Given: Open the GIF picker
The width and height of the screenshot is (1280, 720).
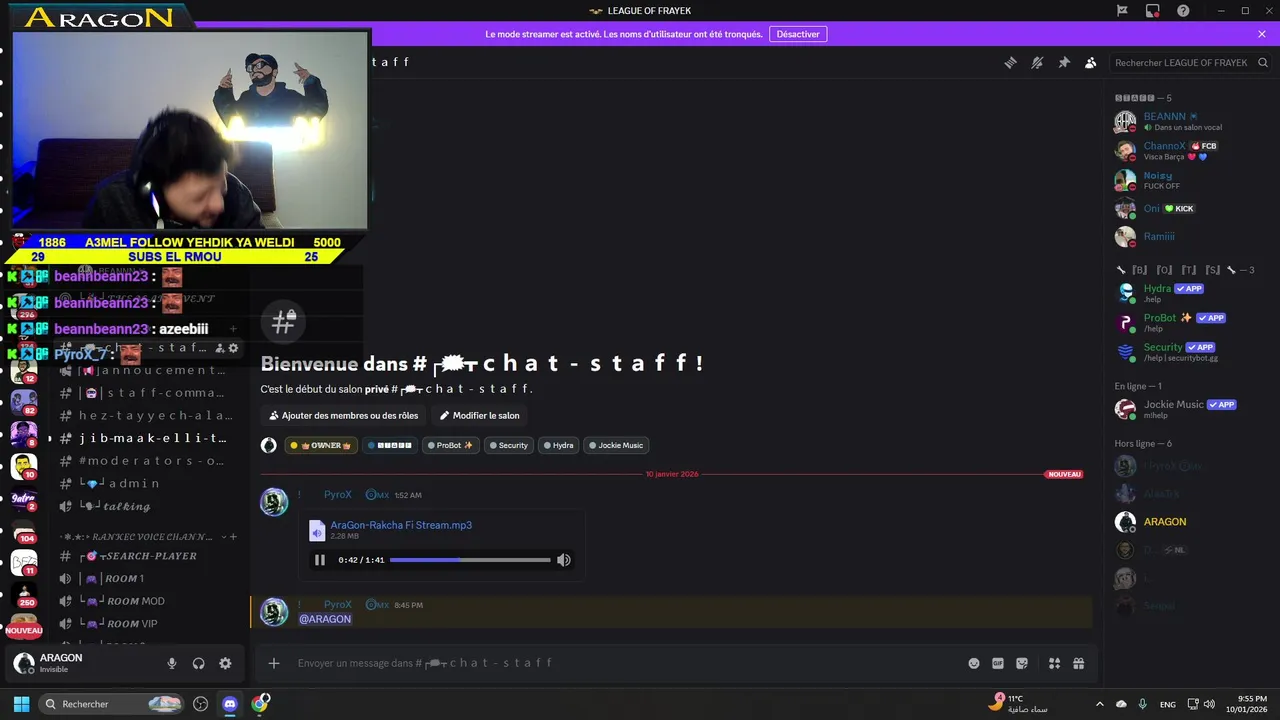Looking at the screenshot, I should pos(998,663).
